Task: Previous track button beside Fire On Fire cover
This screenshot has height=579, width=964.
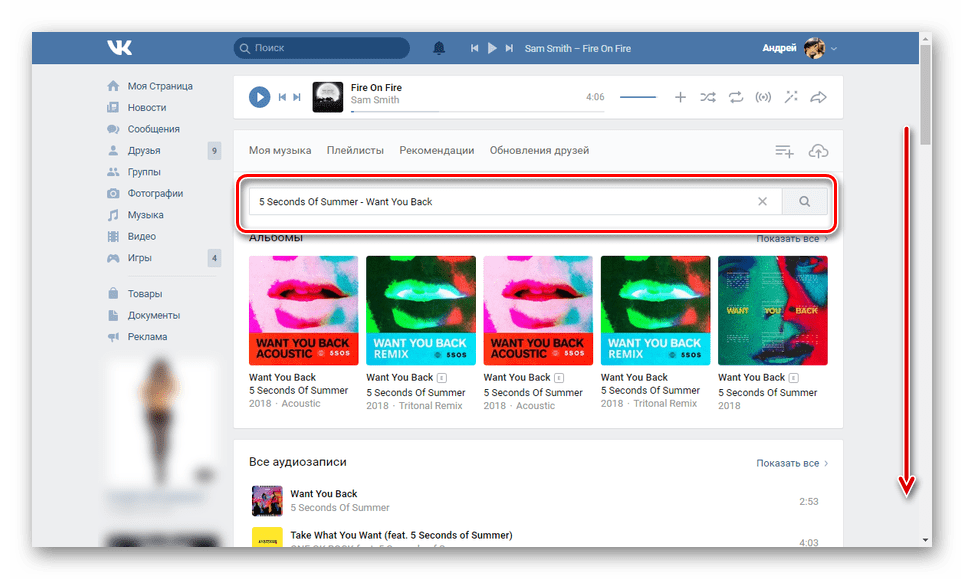Action: (282, 97)
